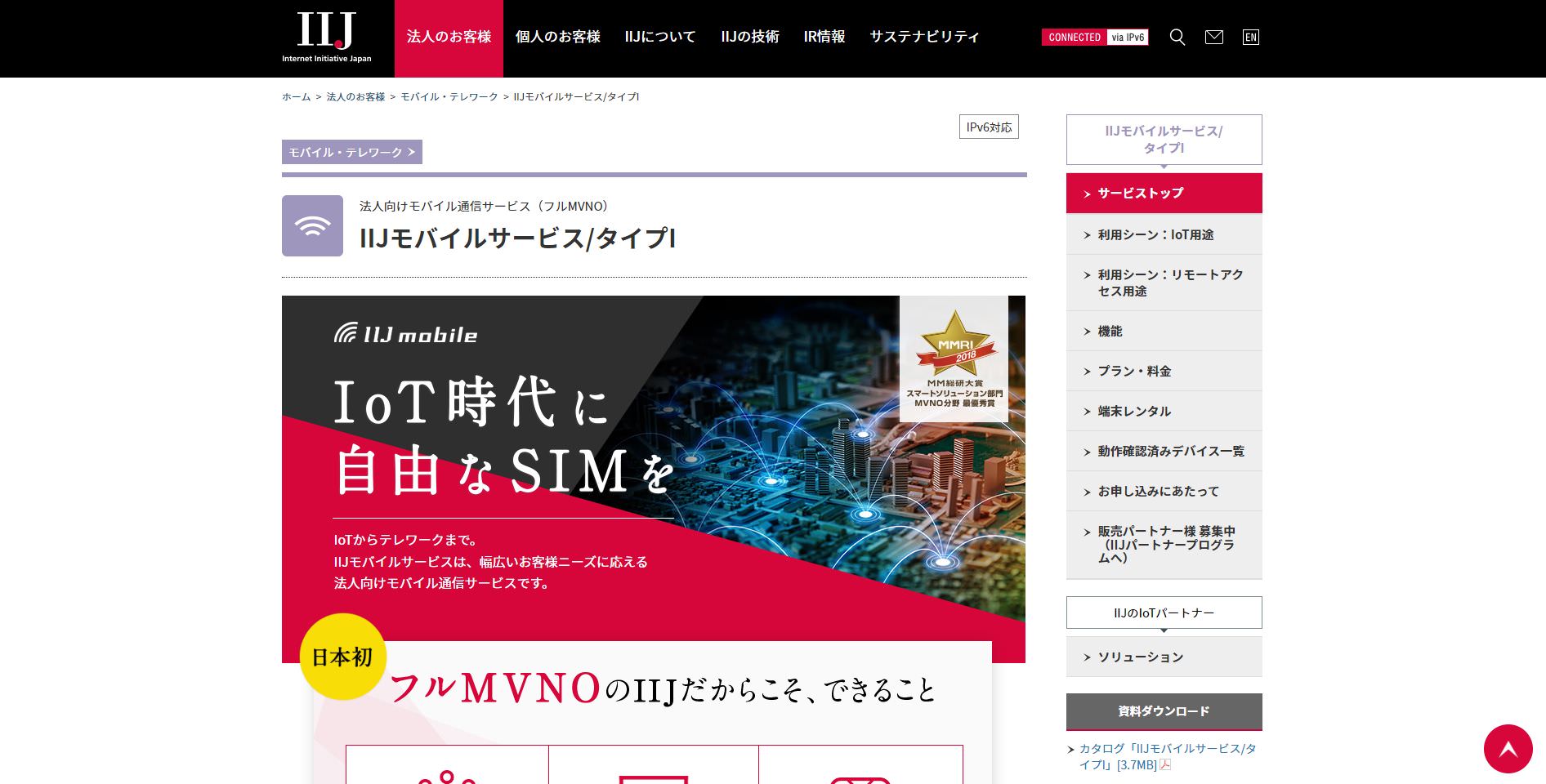Click the IPv6対応 label

(x=989, y=127)
